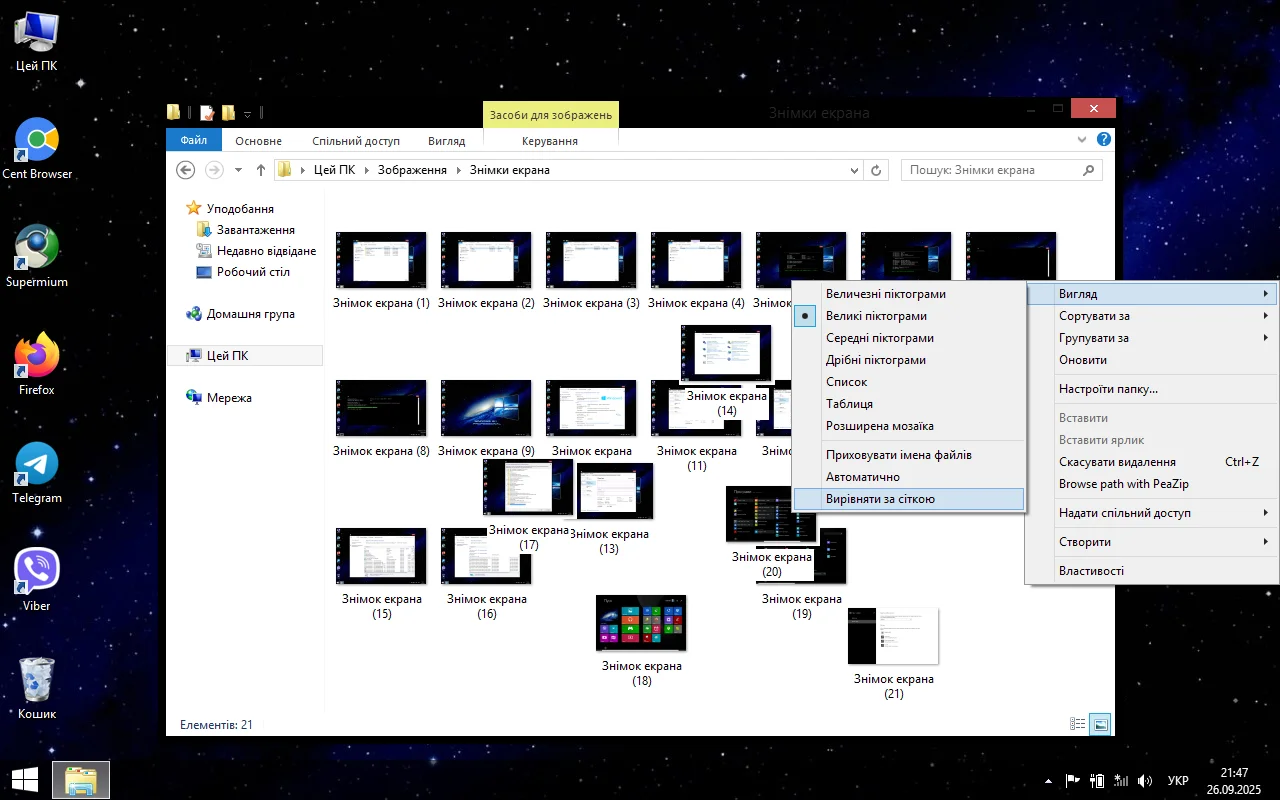This screenshot has width=1280, height=800.
Task: Refresh the folder using address bar icon
Action: coord(876,170)
